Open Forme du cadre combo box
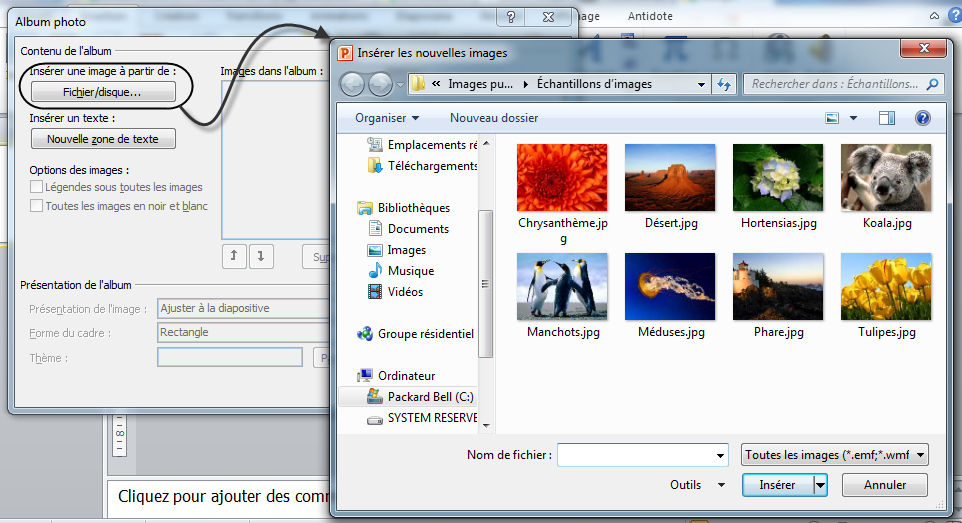This screenshot has height=523, width=962. coord(243,332)
